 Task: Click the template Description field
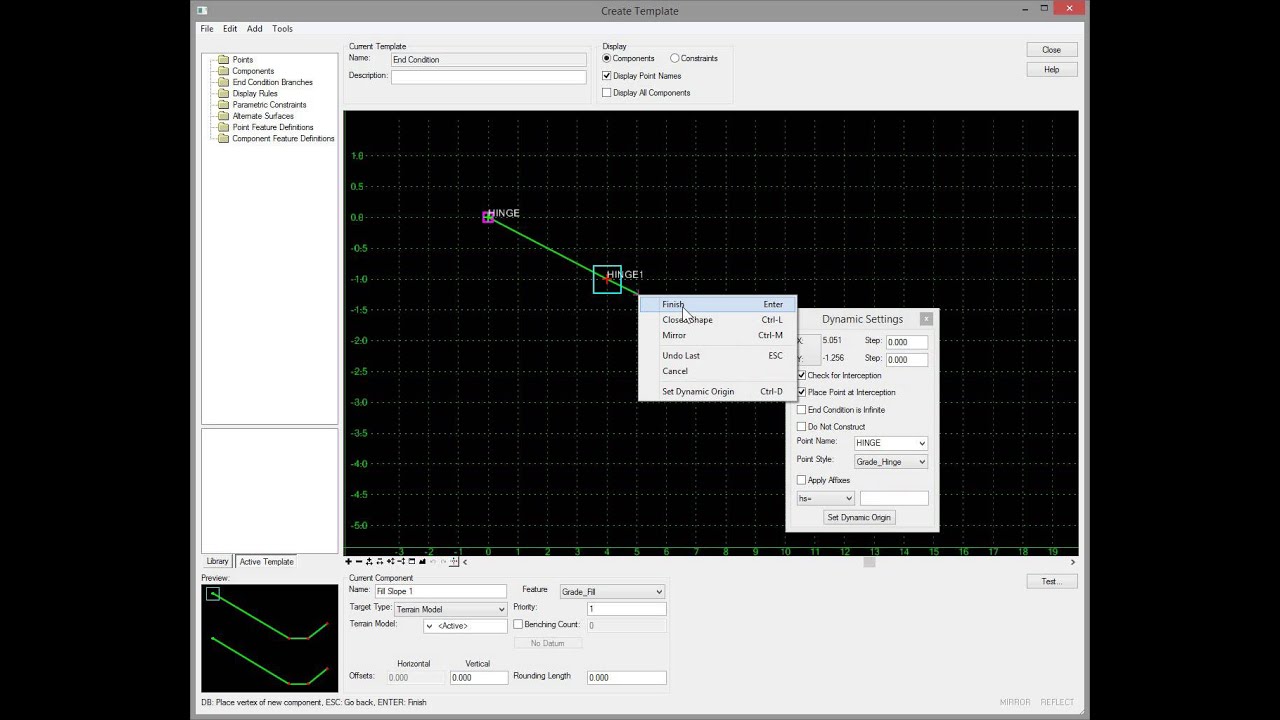(489, 77)
